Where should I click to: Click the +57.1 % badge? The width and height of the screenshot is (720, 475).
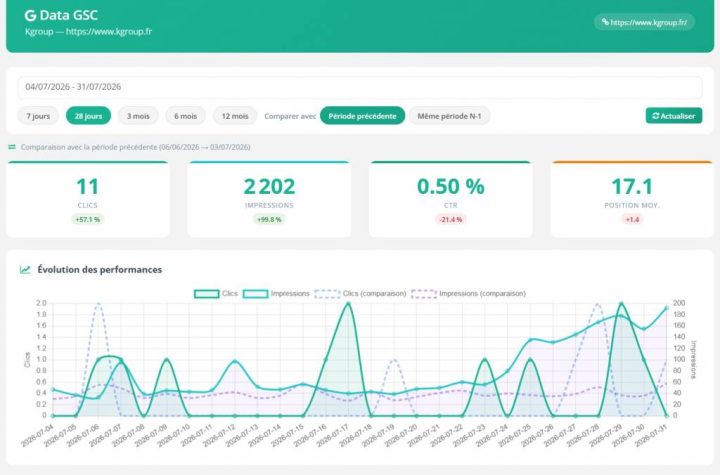point(88,220)
